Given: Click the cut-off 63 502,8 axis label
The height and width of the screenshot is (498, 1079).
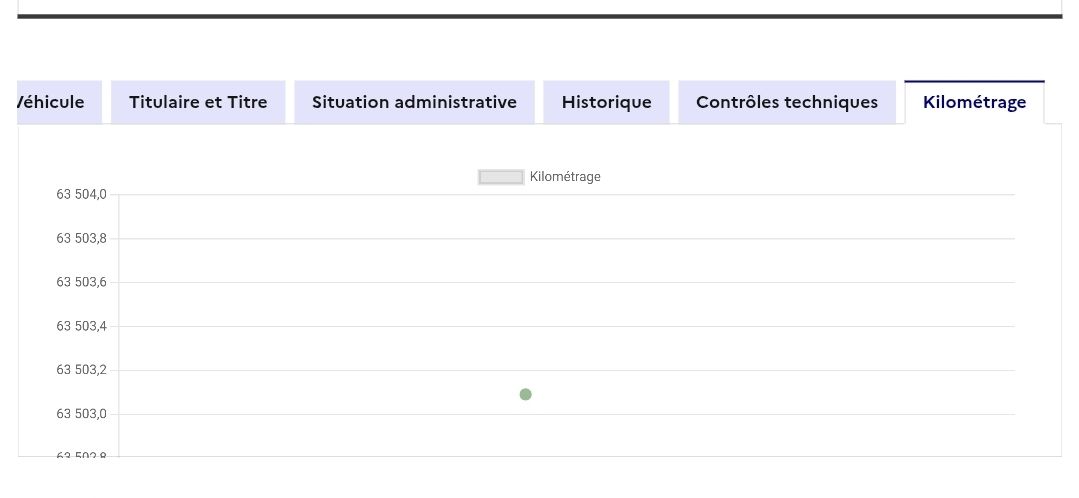Looking at the screenshot, I should coord(82,454).
